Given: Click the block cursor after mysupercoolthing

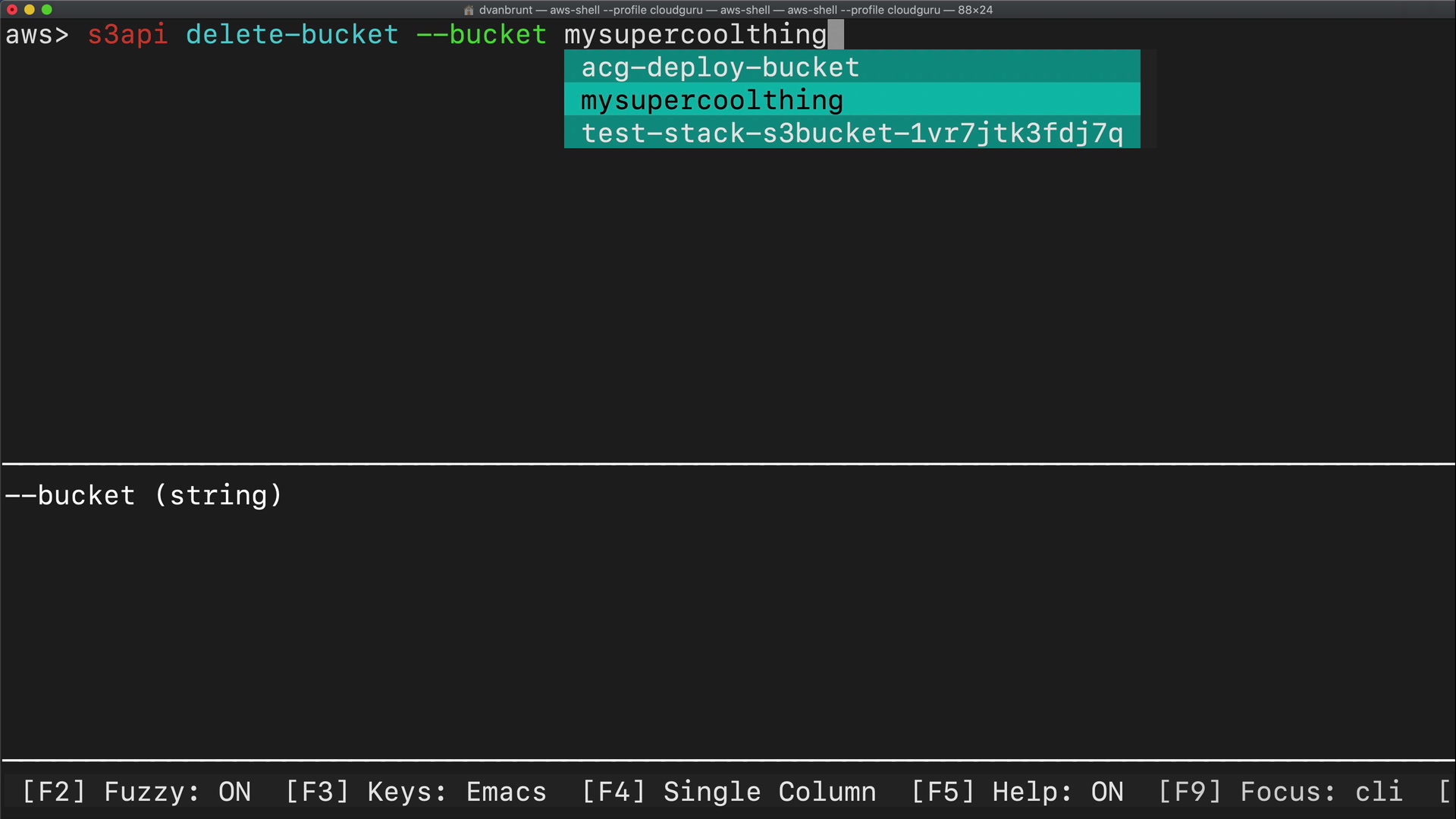Looking at the screenshot, I should point(835,35).
